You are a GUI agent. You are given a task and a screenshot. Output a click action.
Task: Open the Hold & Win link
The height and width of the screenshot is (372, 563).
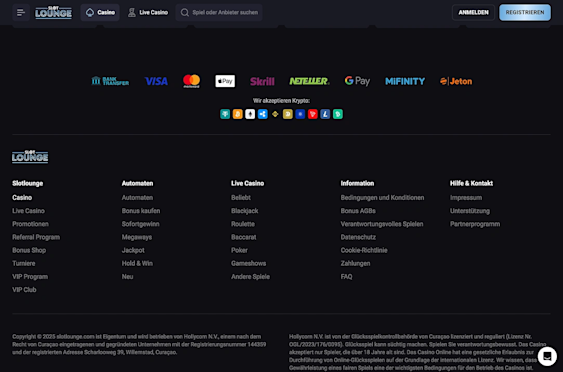point(137,264)
